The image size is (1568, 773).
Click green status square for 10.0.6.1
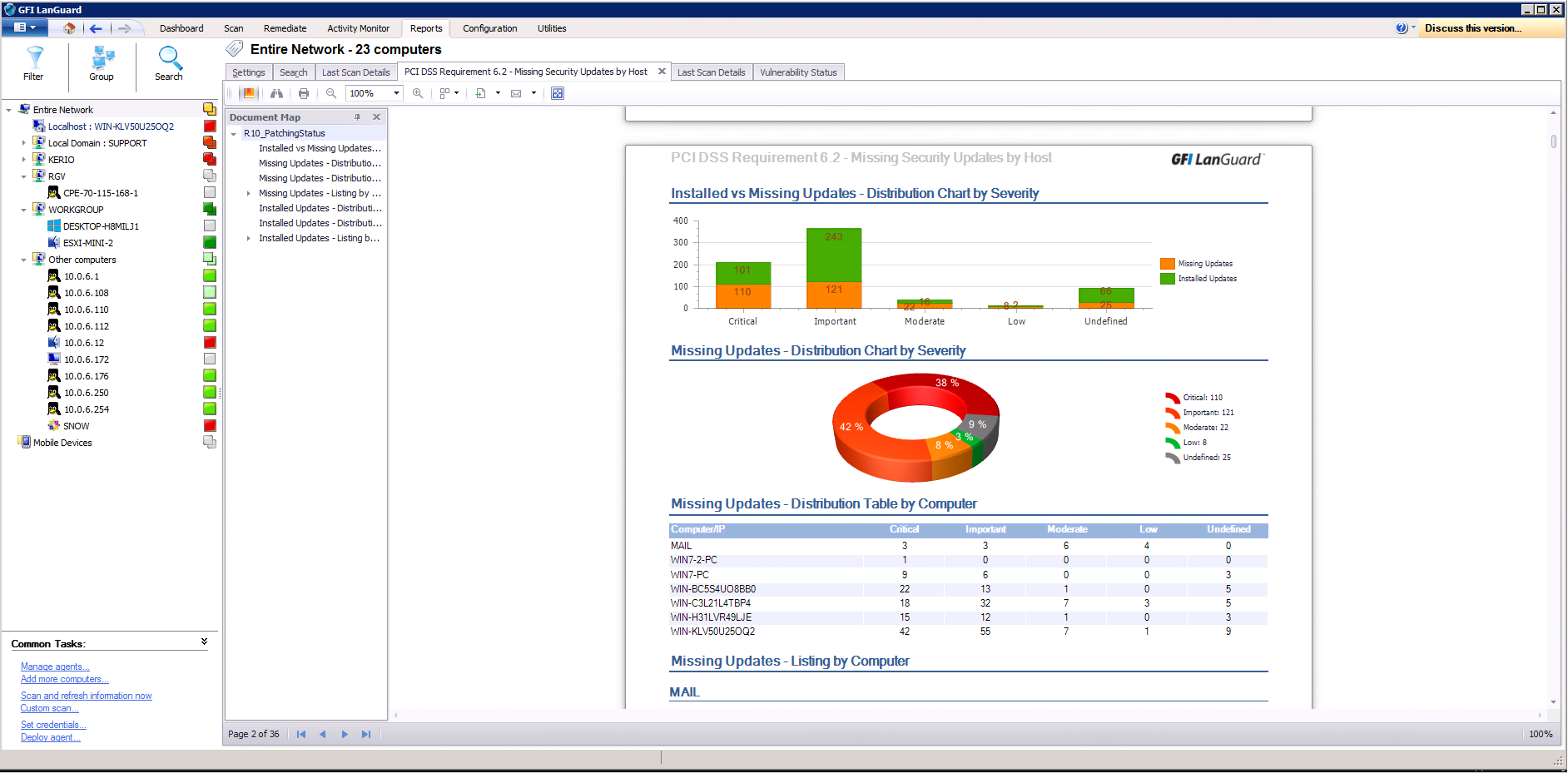210,275
